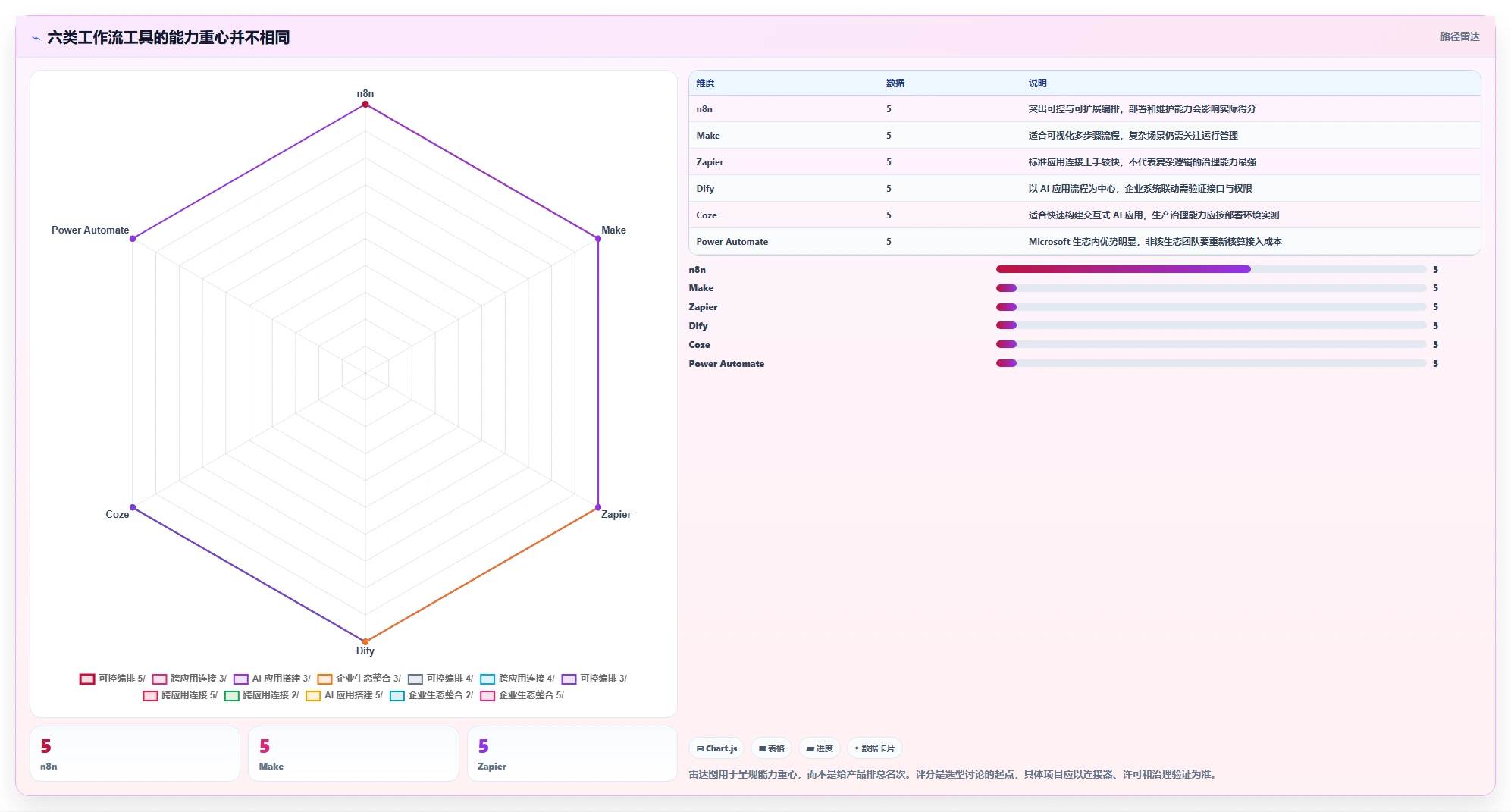Screen dimensions: 1511x812
Task: Click the Coze vertex point on radar
Action: tap(133, 507)
